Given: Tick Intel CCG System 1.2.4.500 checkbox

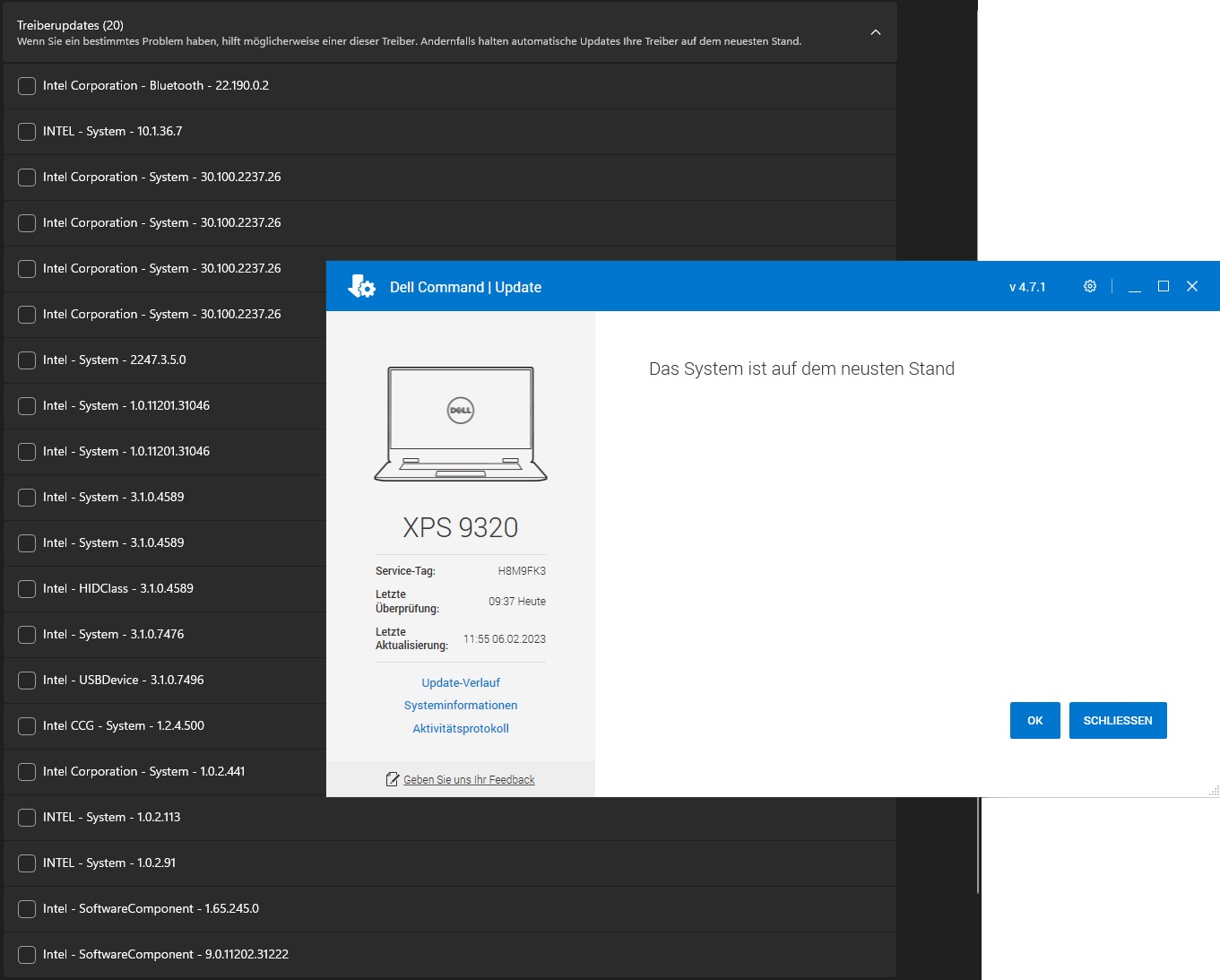Looking at the screenshot, I should (x=27, y=726).
